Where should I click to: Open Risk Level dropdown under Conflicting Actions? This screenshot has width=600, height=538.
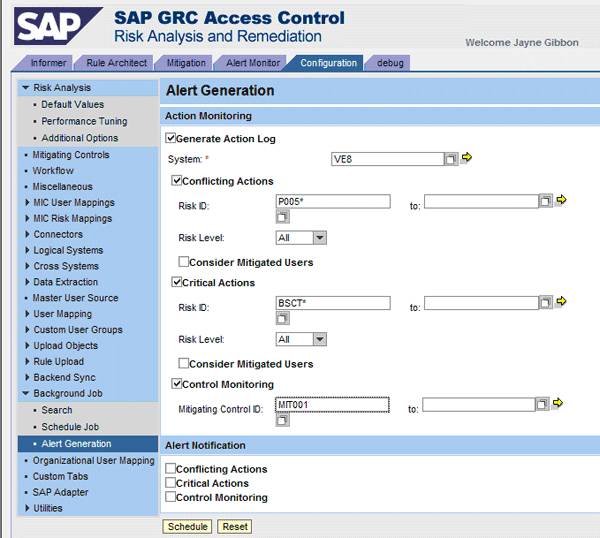pyautogui.click(x=319, y=238)
